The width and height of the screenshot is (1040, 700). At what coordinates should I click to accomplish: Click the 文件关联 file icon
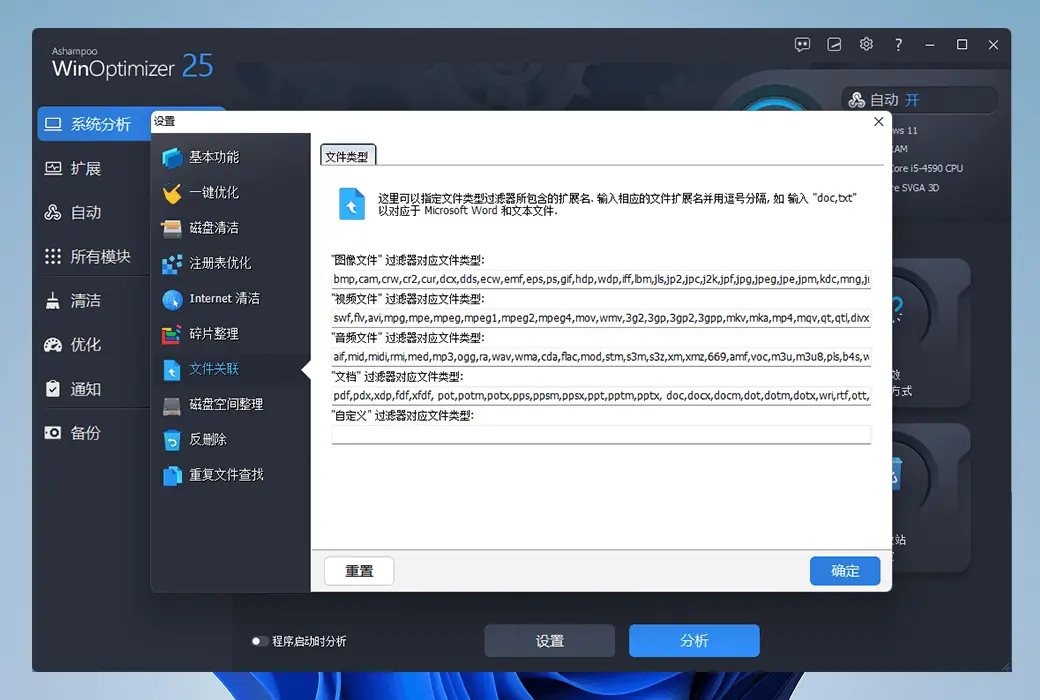[172, 370]
